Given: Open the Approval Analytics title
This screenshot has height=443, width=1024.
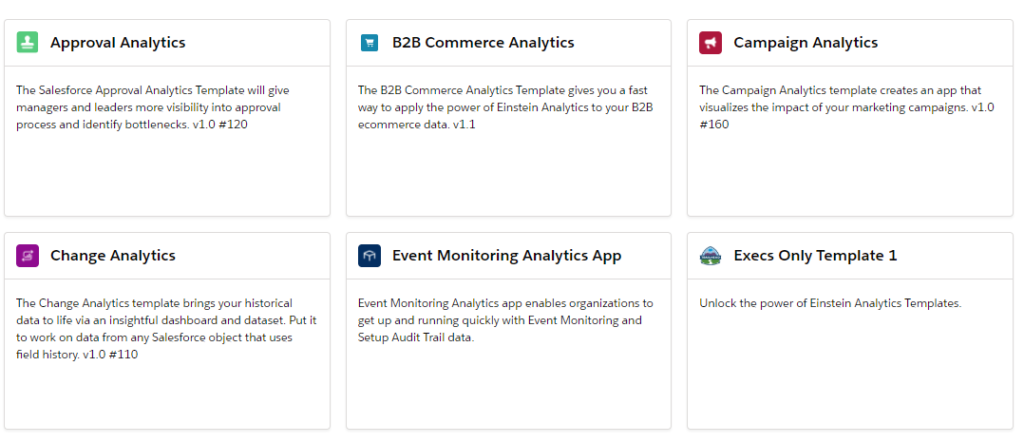Looking at the screenshot, I should tap(118, 42).
